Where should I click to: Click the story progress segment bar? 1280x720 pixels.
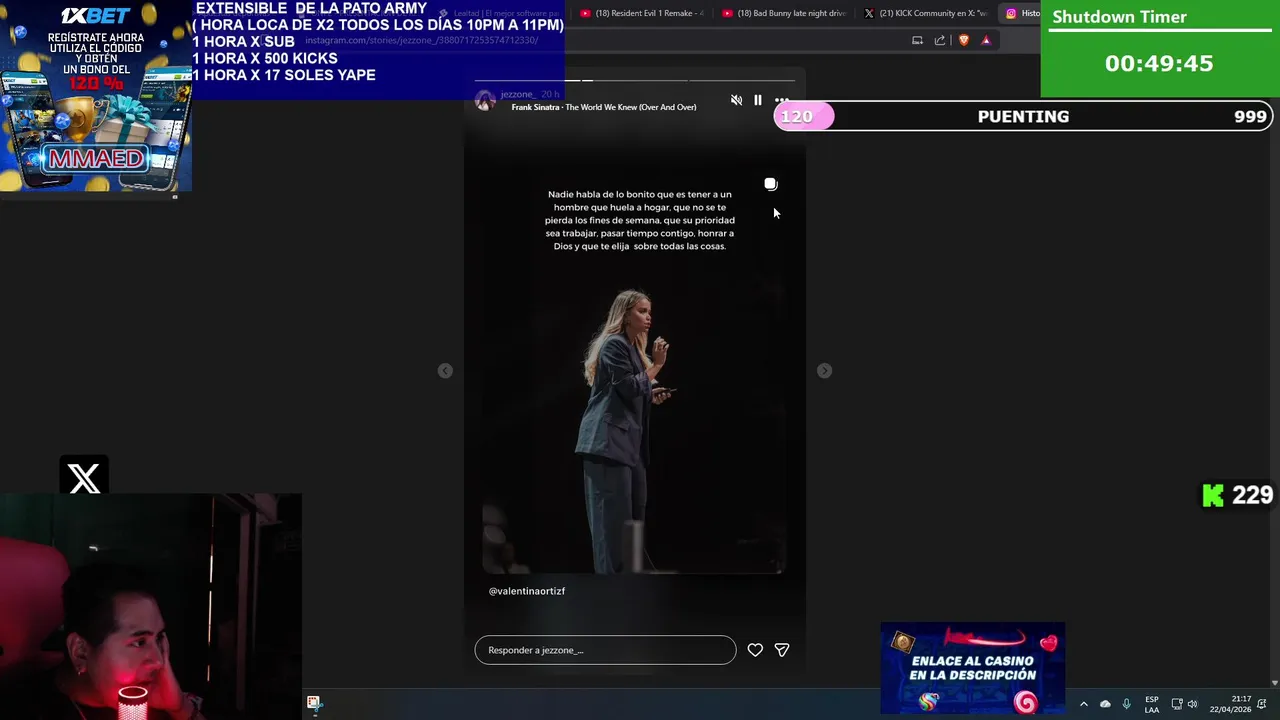tap(635, 80)
